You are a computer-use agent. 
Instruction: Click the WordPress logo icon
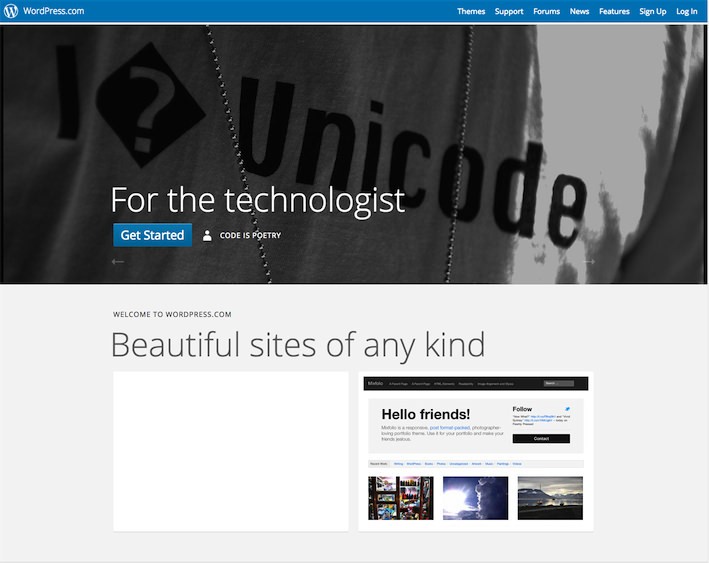coord(11,11)
